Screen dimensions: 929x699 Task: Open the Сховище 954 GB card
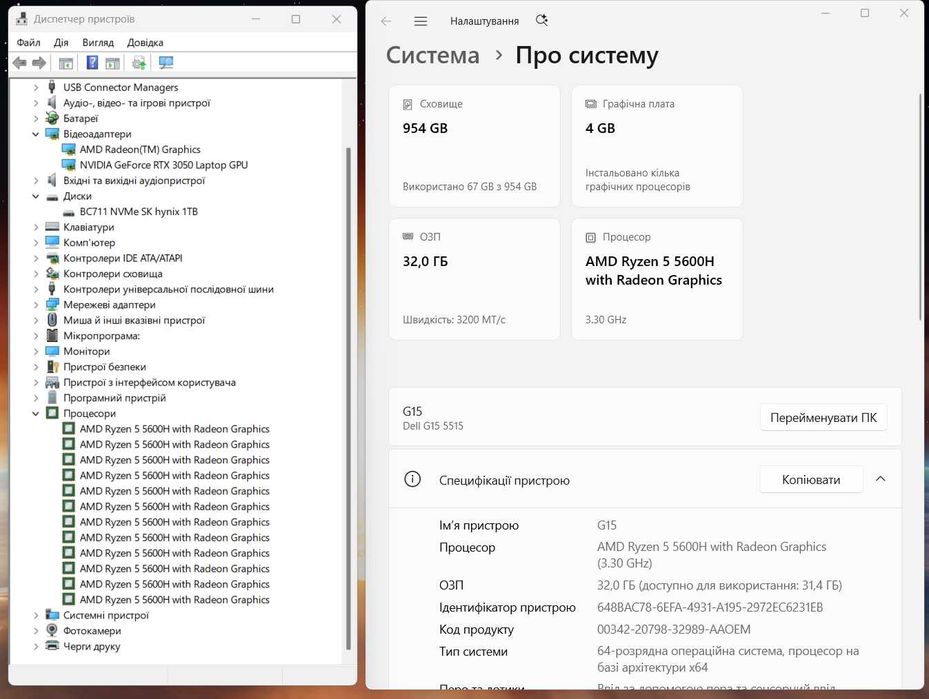474,146
